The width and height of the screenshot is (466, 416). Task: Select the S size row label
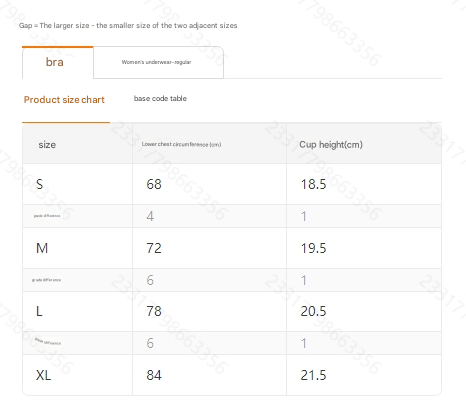pos(39,184)
